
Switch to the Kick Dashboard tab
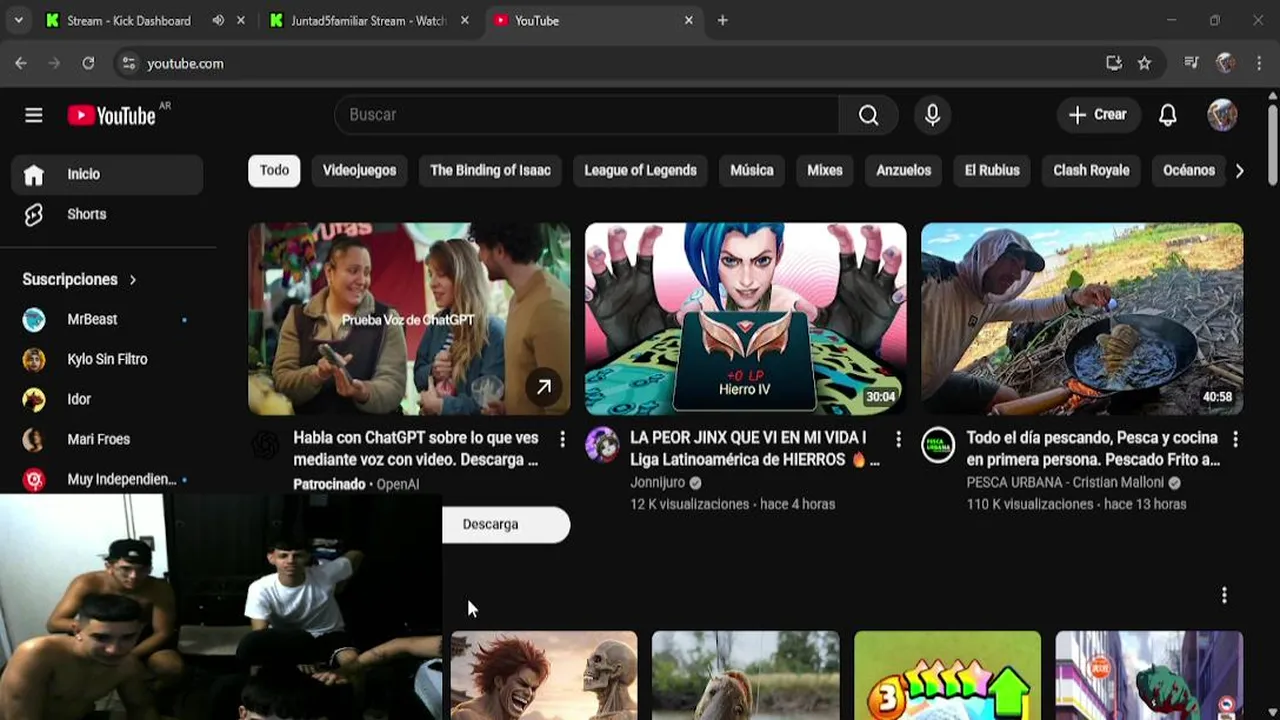(128, 20)
